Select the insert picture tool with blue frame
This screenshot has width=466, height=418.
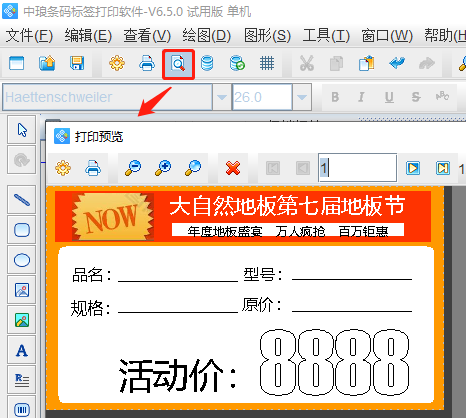(22, 290)
